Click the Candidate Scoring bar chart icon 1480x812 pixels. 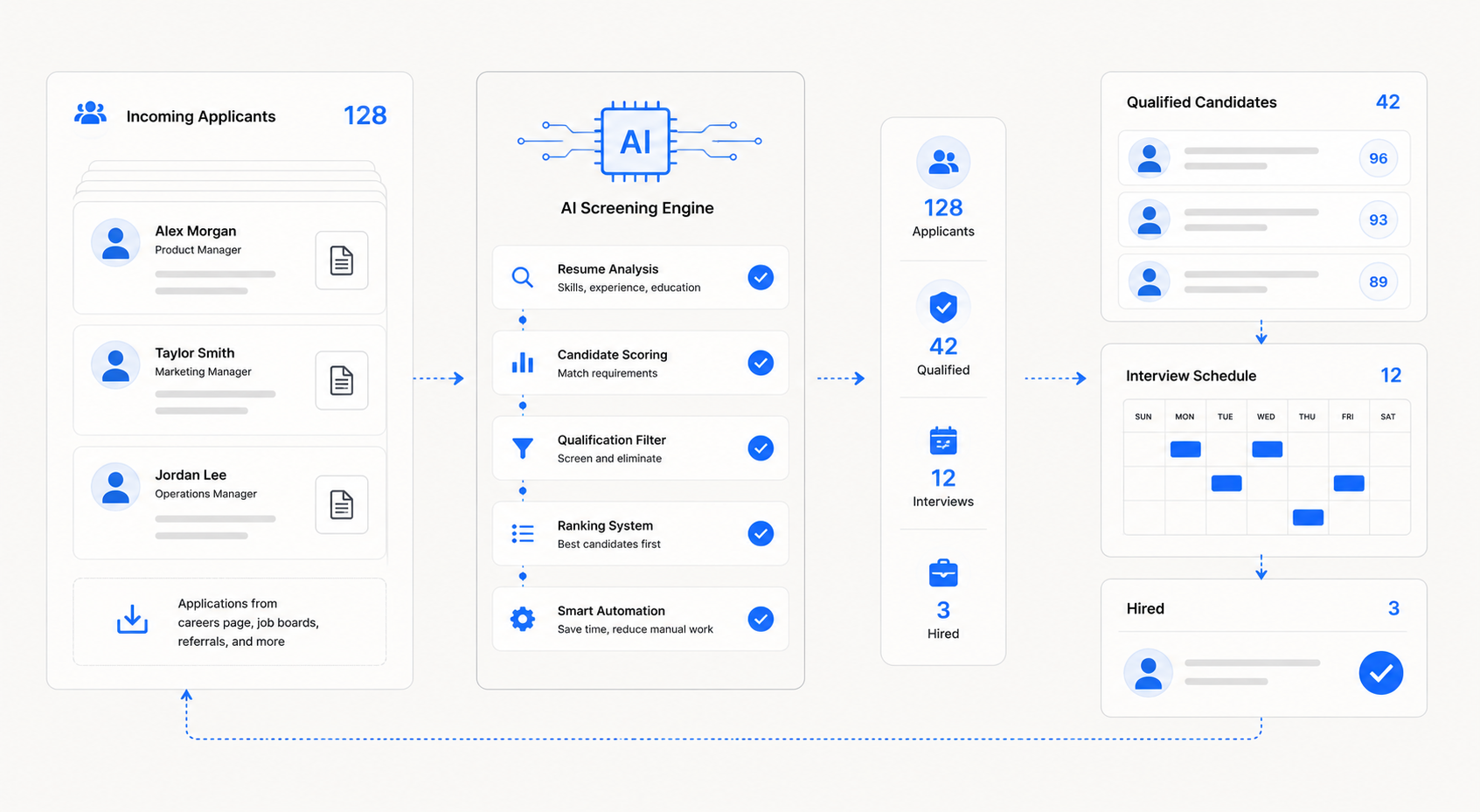click(523, 363)
